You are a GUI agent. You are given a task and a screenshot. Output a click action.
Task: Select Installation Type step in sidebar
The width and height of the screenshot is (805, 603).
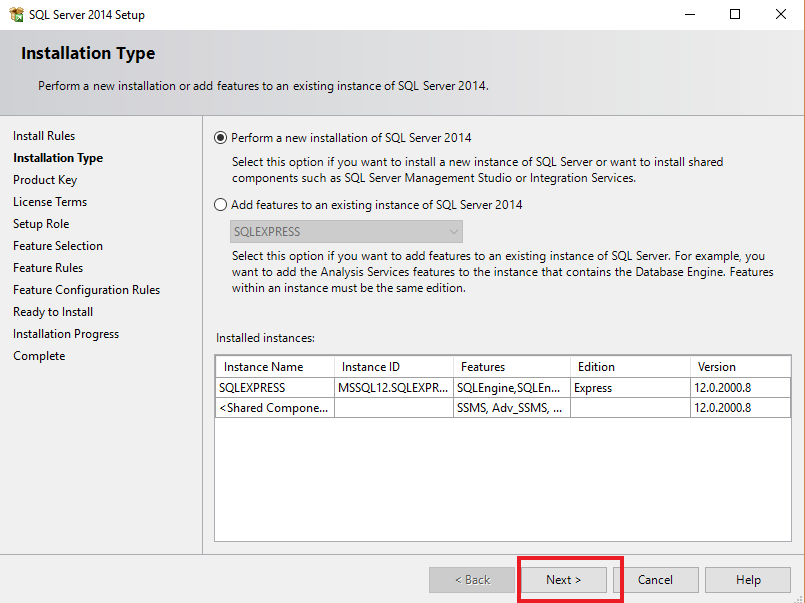pos(58,158)
